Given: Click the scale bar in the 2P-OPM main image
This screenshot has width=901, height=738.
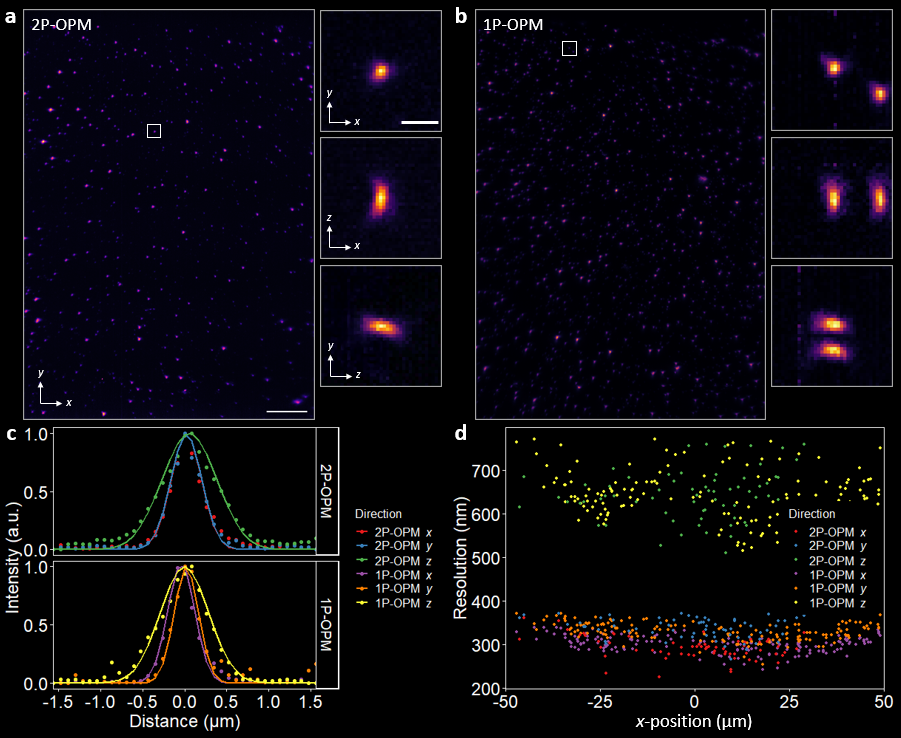Looking at the screenshot, I should (286, 410).
